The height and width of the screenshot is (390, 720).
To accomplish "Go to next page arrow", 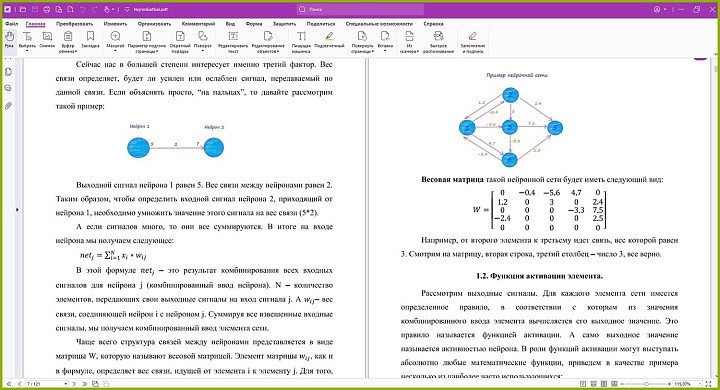I will tap(74, 384).
